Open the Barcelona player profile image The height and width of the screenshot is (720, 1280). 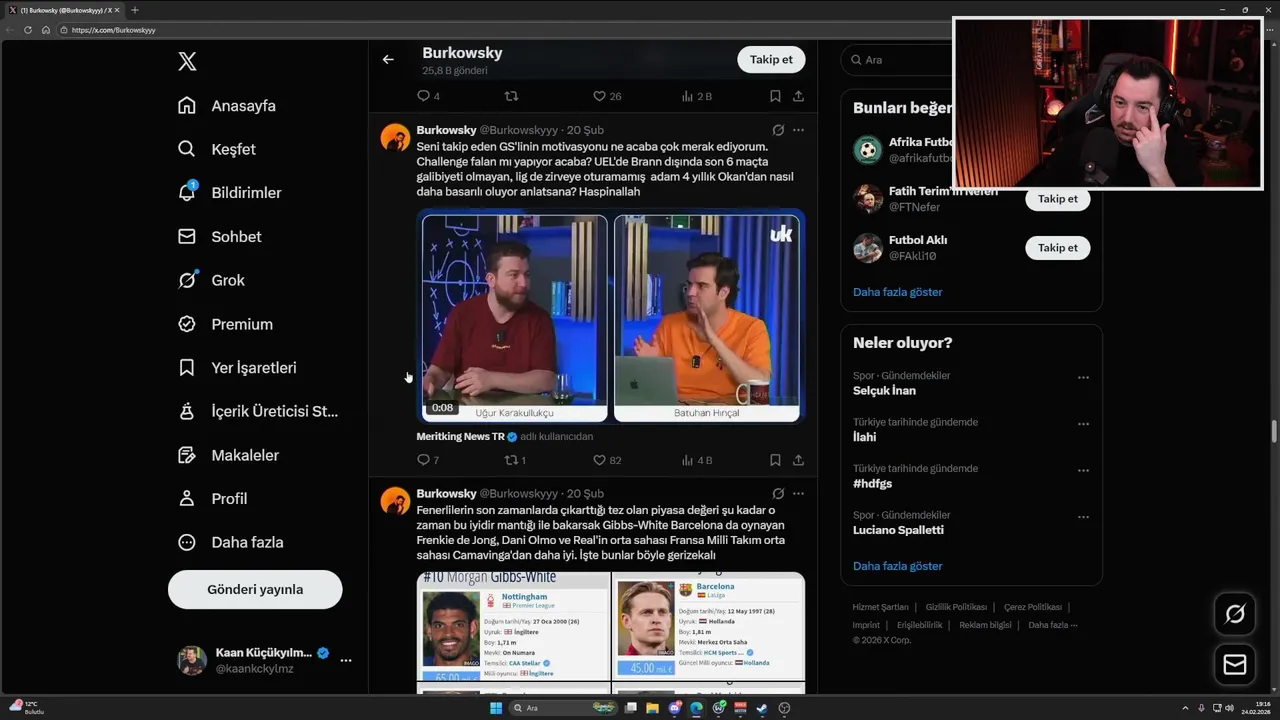(708, 626)
